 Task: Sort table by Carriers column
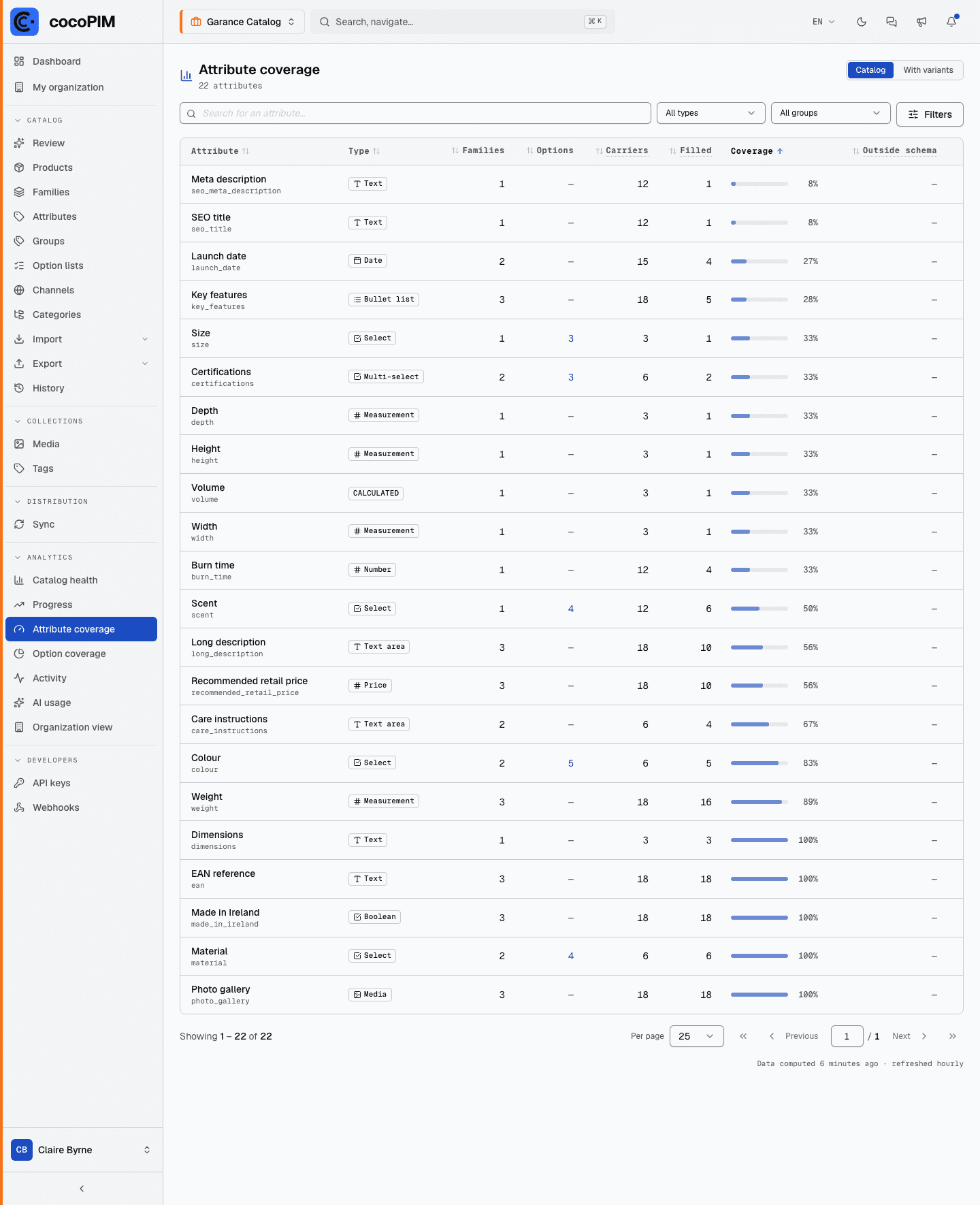[x=622, y=150]
